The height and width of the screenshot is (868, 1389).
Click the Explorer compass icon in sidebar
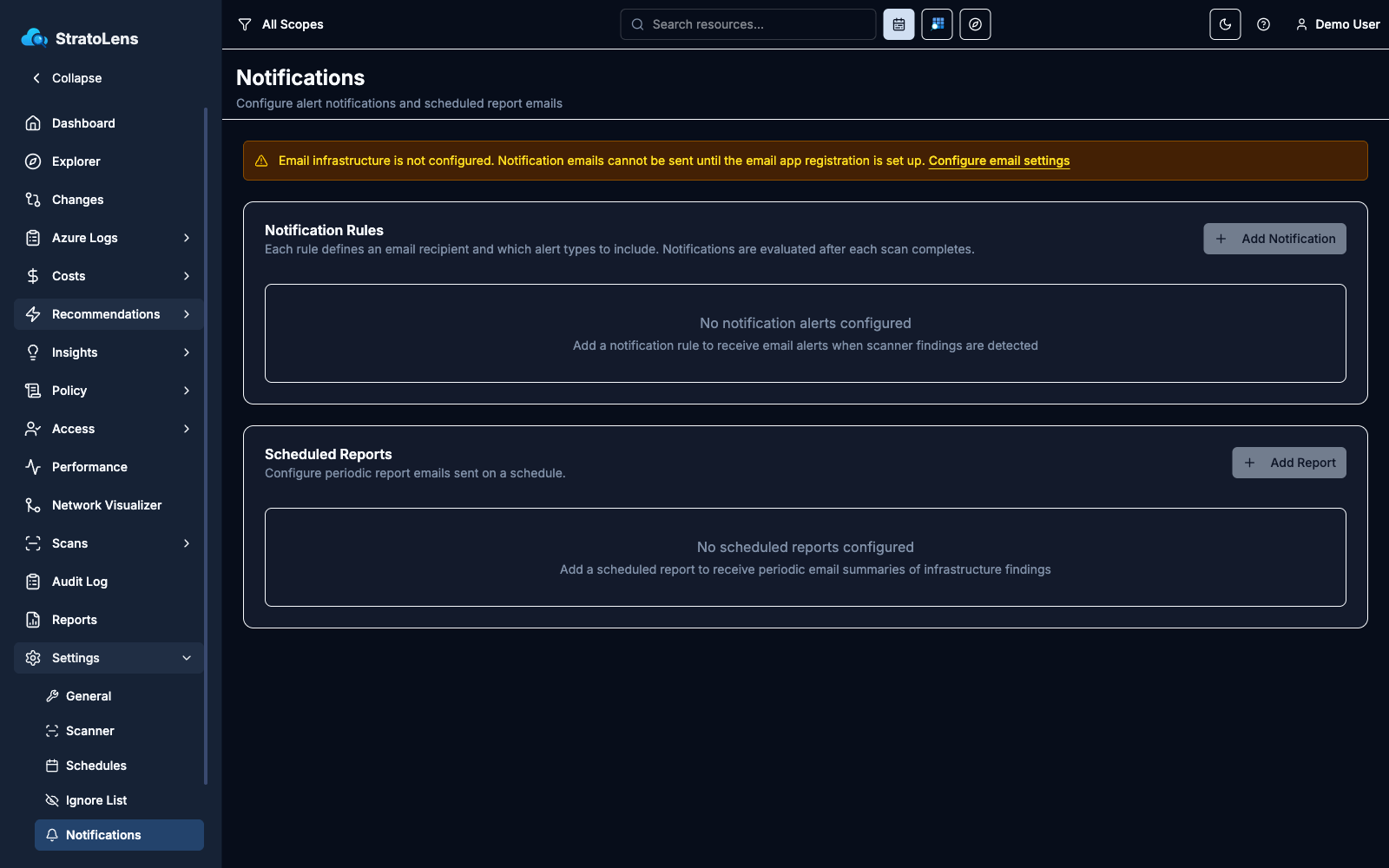[33, 161]
